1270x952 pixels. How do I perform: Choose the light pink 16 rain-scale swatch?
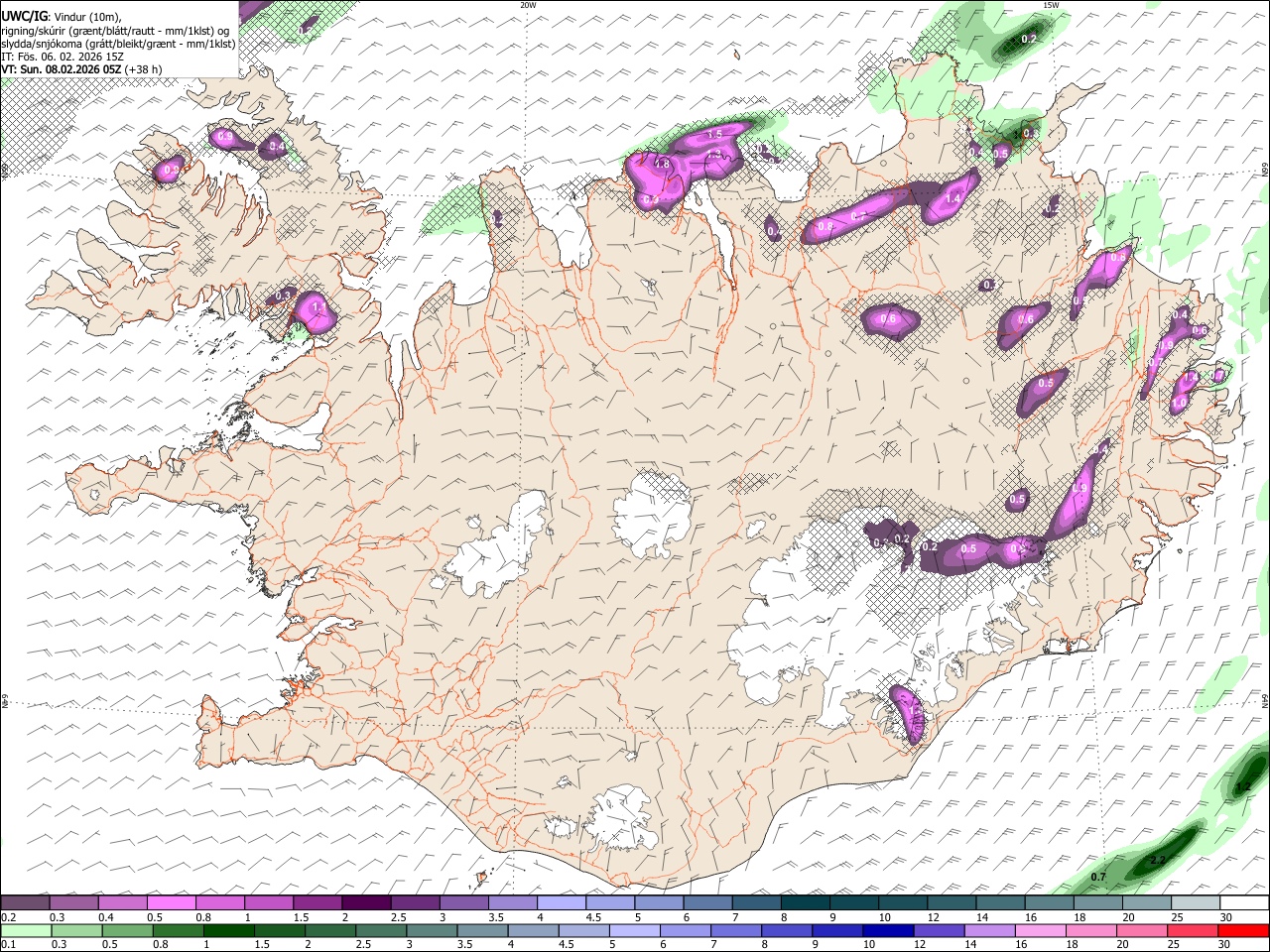pyautogui.click(x=1041, y=931)
